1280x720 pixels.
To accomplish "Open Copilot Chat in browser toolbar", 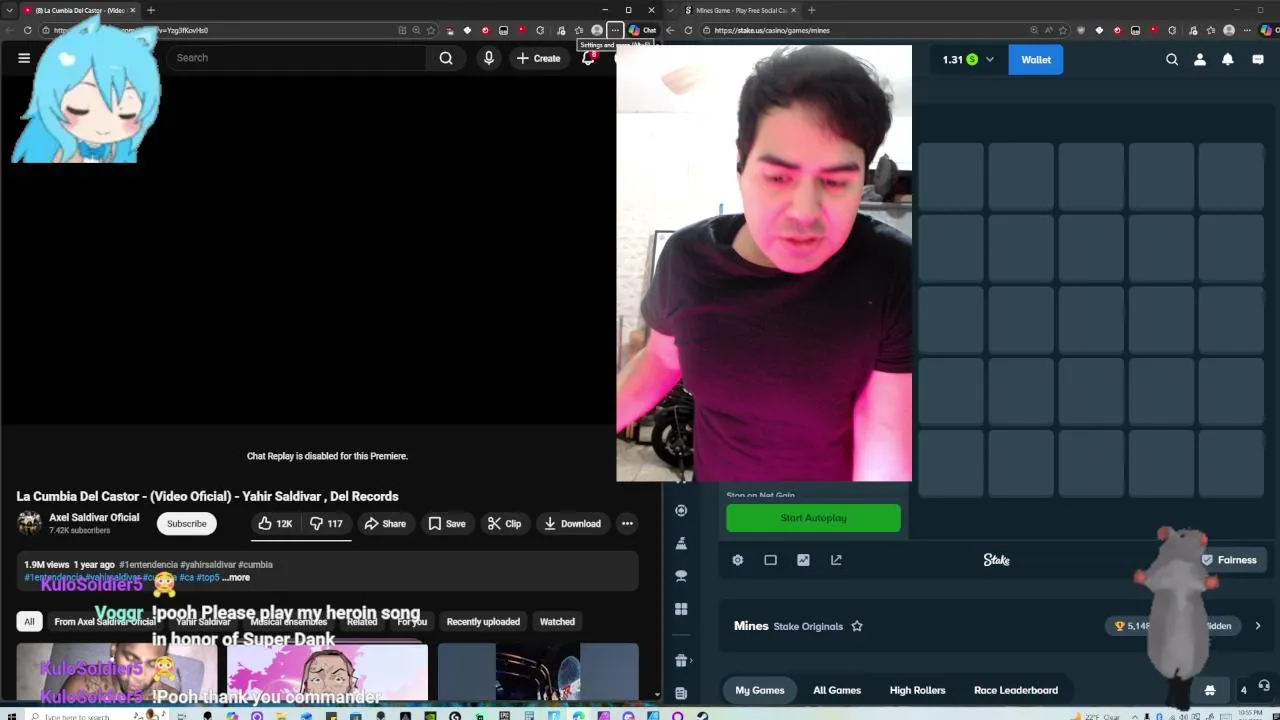I will tap(643, 30).
